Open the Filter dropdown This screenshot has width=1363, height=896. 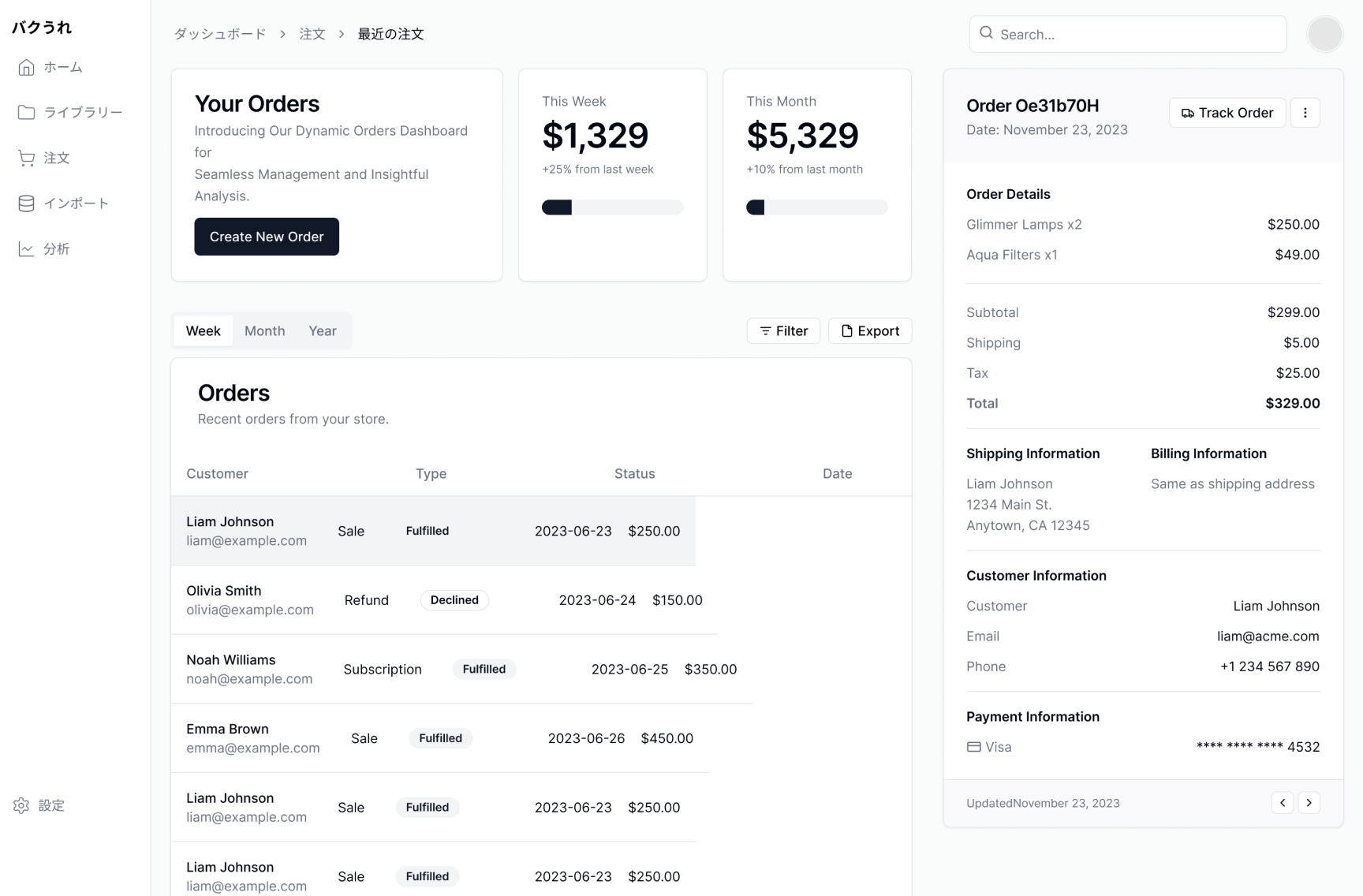coord(783,331)
